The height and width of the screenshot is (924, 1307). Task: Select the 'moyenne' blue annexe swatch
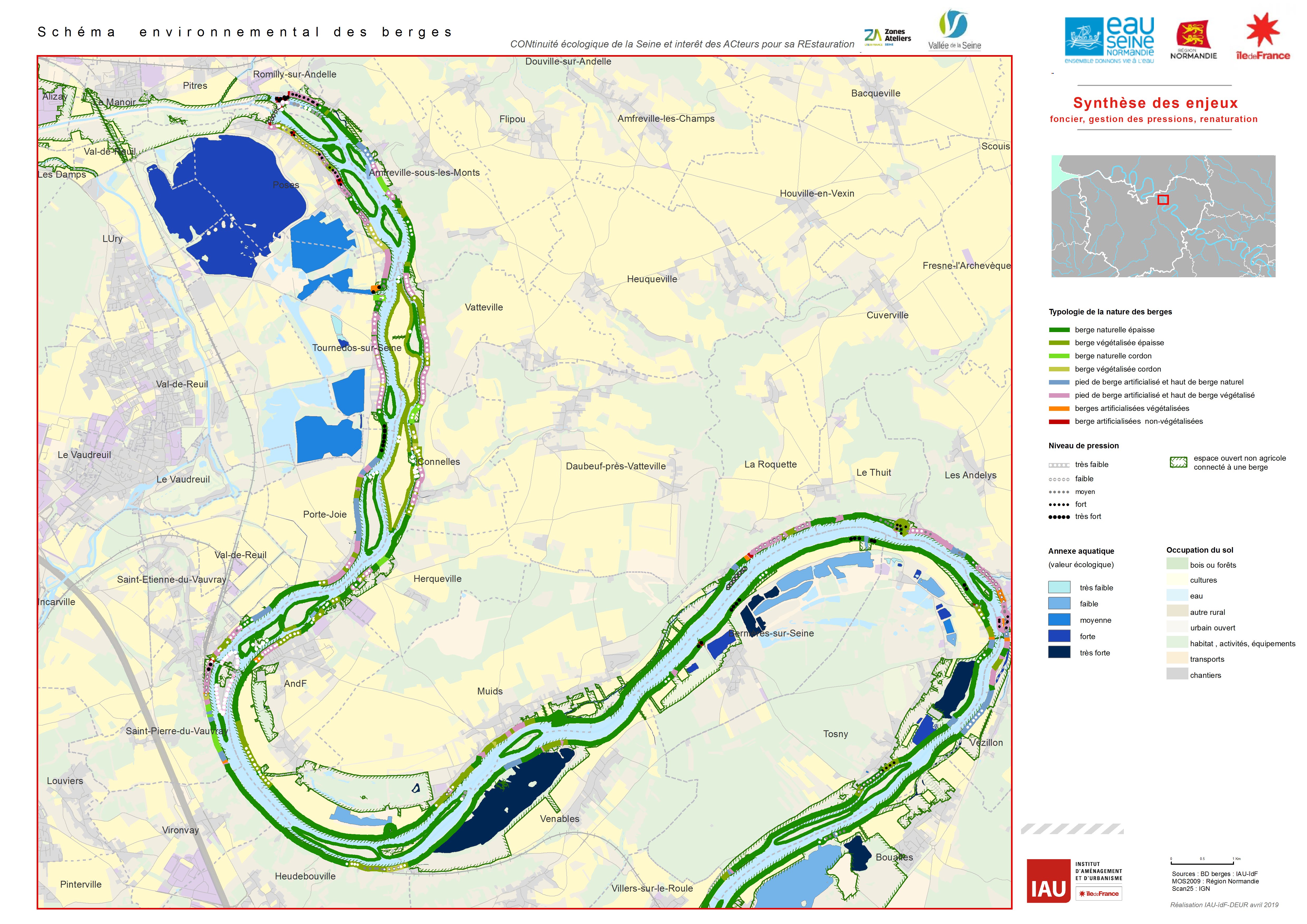1059,620
